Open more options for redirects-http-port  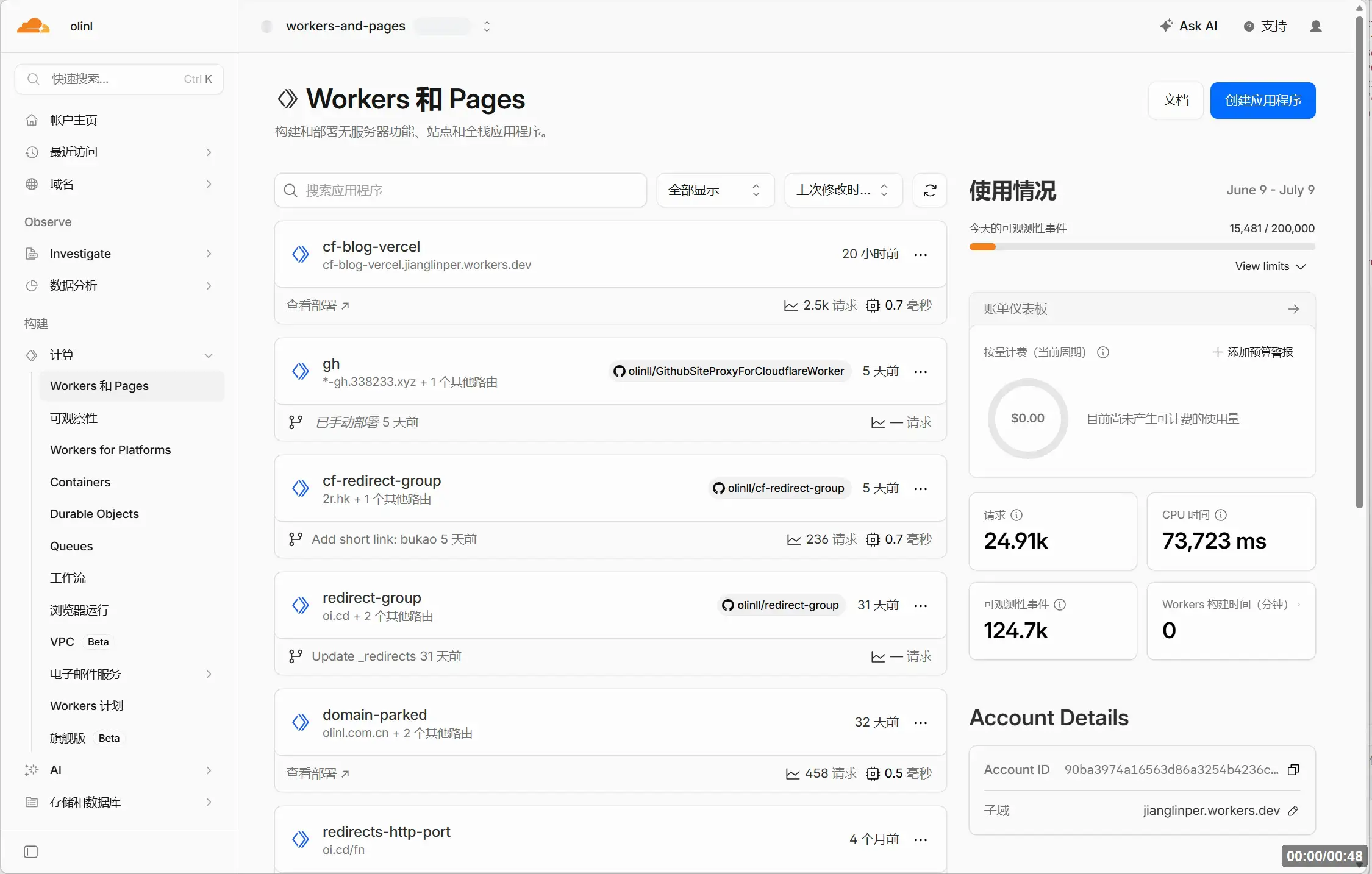point(921,840)
